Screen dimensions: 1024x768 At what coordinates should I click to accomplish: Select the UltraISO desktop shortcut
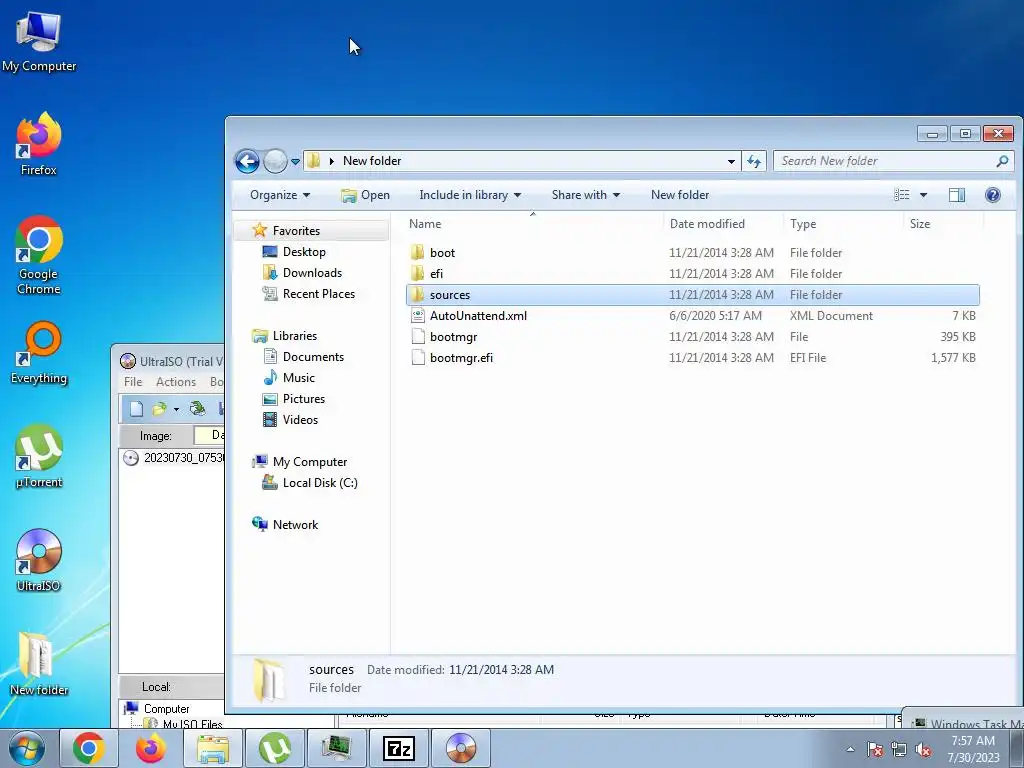(39, 560)
